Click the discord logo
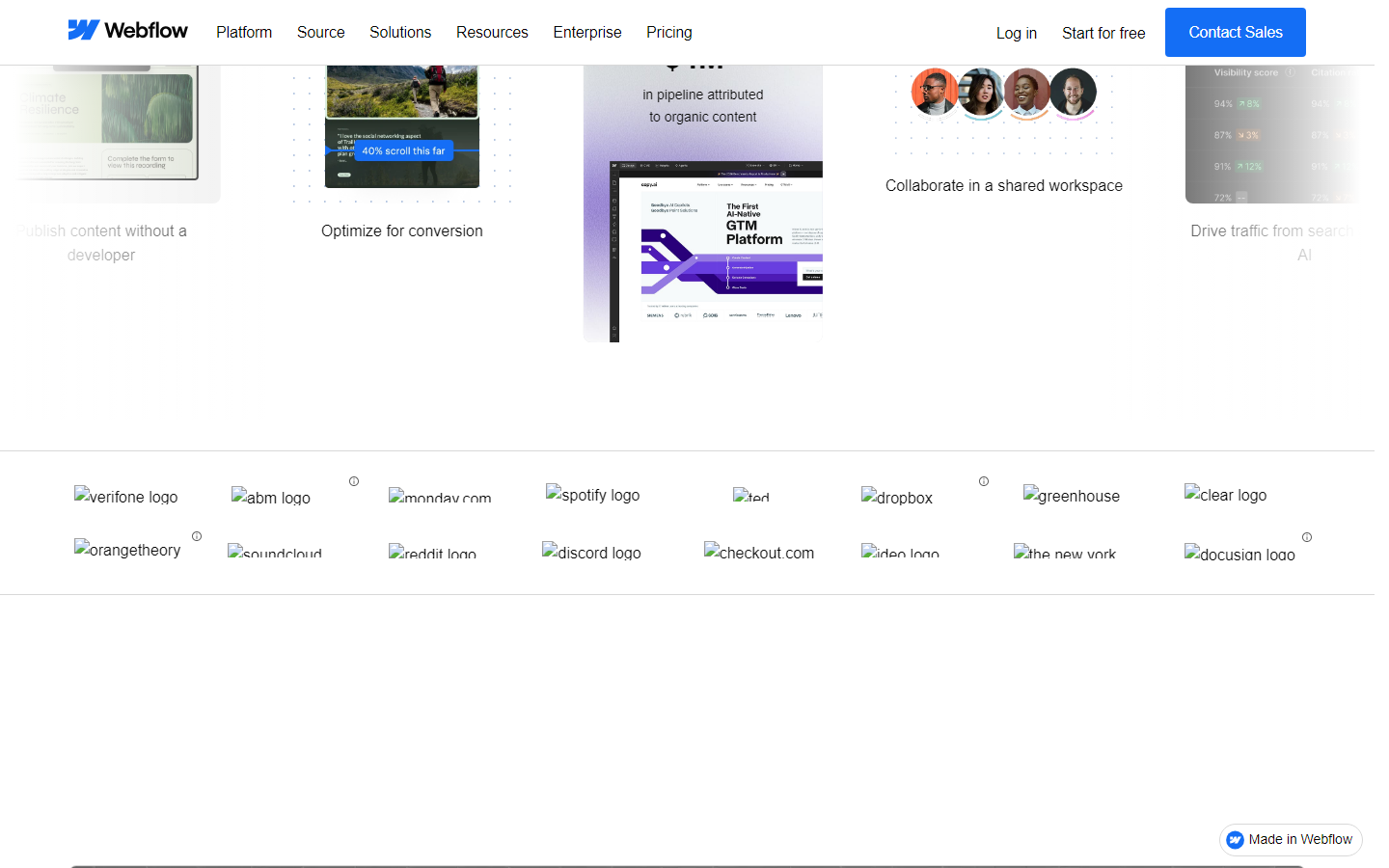 point(591,552)
